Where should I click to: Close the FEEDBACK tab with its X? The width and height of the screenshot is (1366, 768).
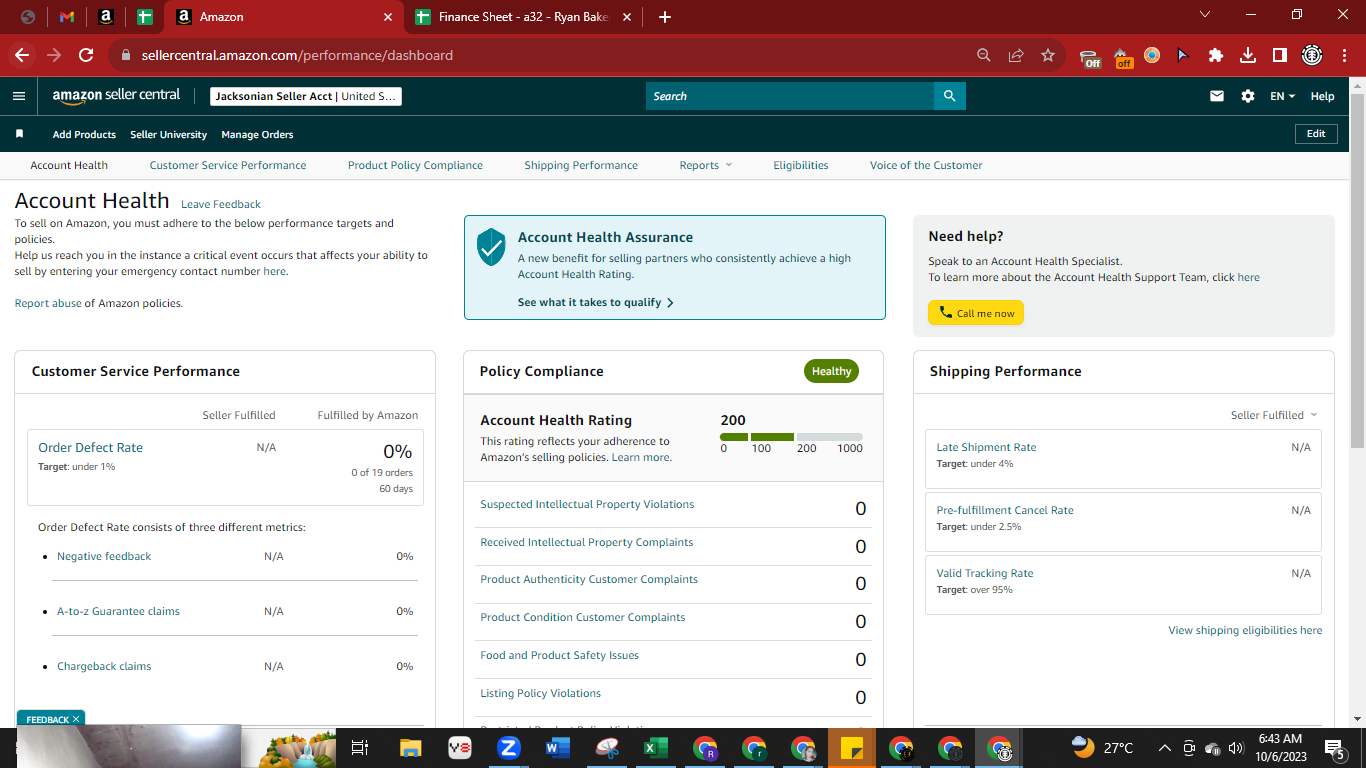[x=76, y=719]
